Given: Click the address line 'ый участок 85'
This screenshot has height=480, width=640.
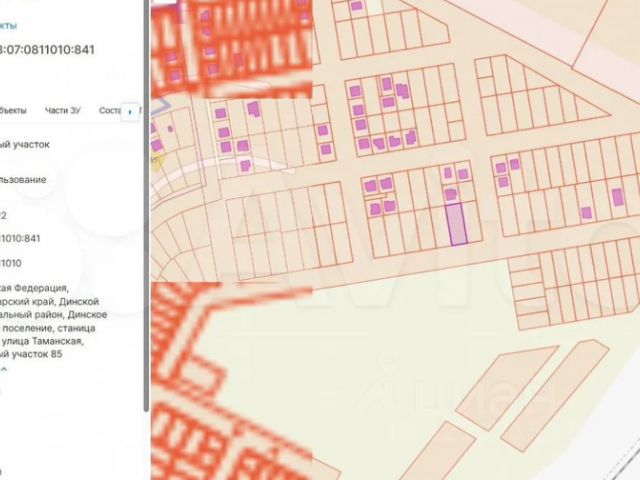Looking at the screenshot, I should tap(31, 354).
